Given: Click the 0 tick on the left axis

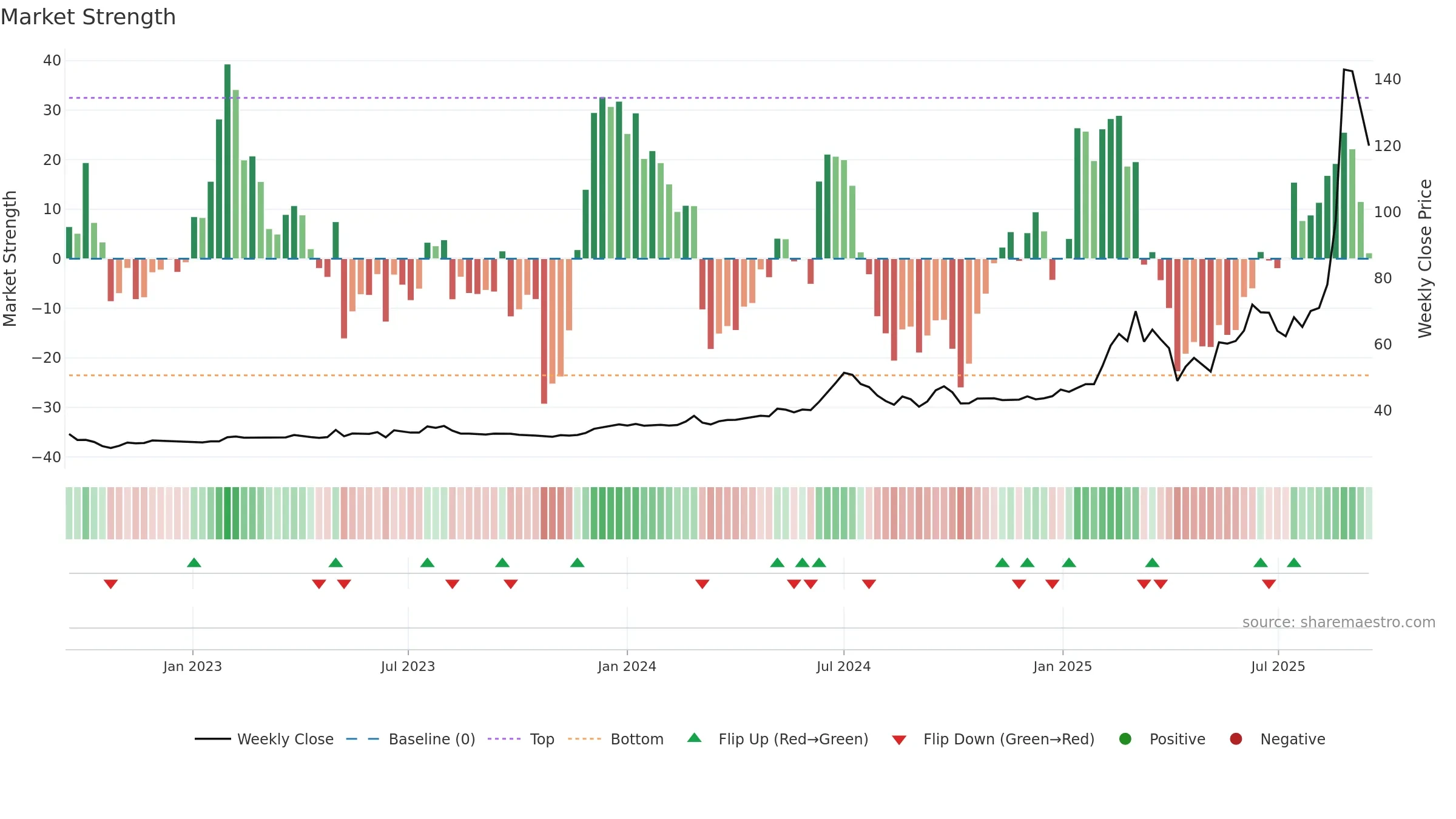Looking at the screenshot, I should [57, 259].
